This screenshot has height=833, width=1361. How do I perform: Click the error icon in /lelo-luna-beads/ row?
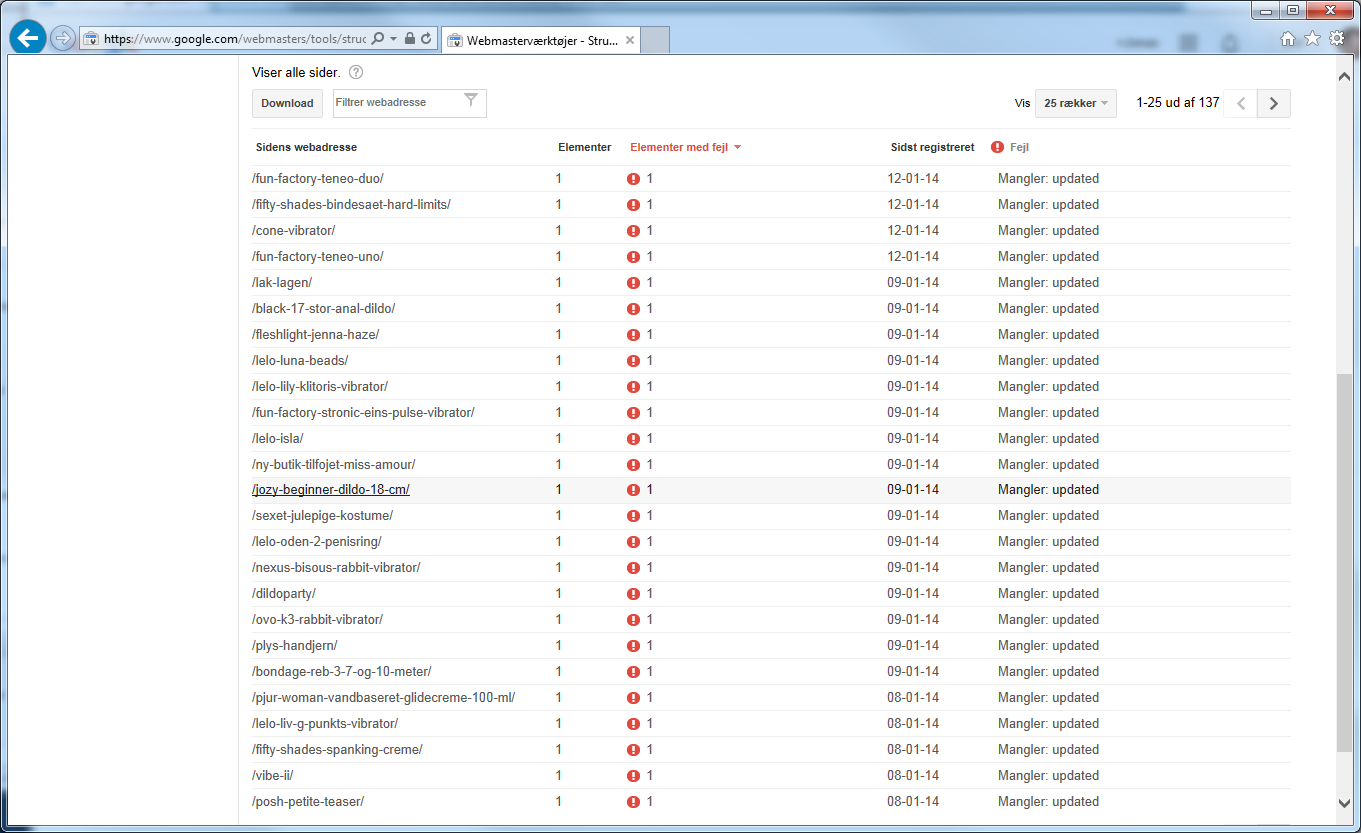coord(633,361)
